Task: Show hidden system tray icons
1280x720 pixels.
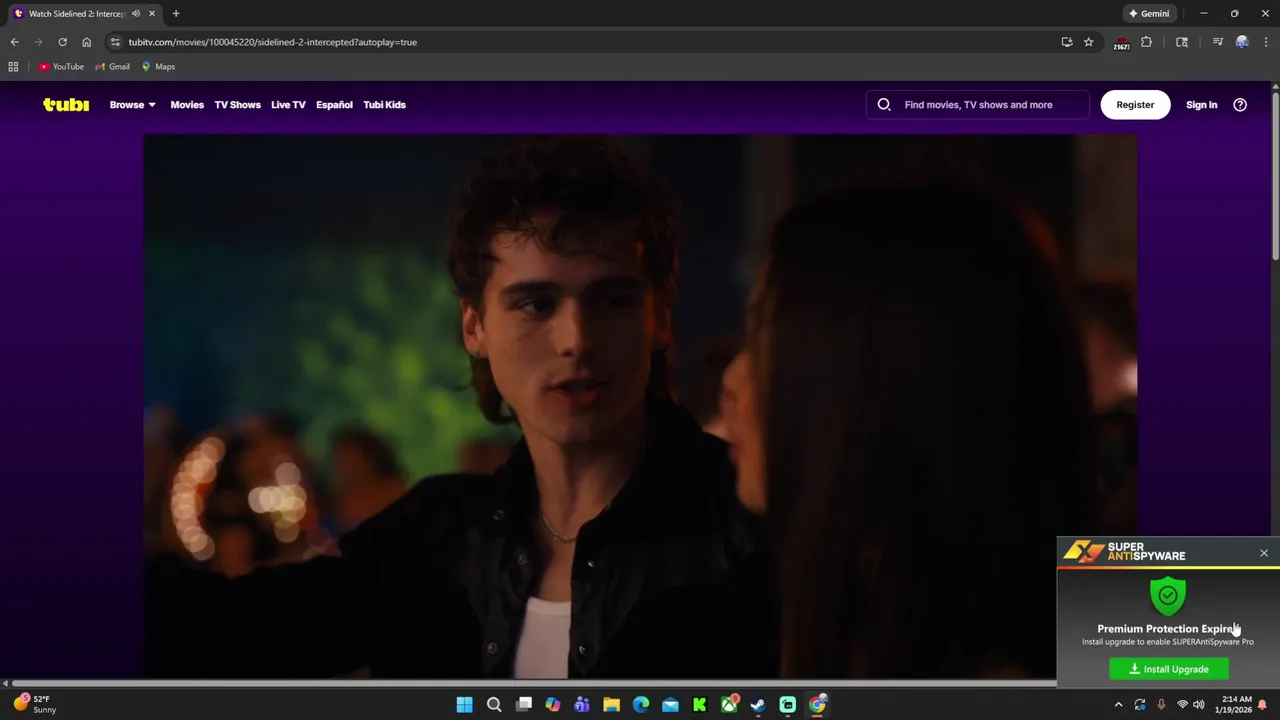Action: tap(1118, 705)
